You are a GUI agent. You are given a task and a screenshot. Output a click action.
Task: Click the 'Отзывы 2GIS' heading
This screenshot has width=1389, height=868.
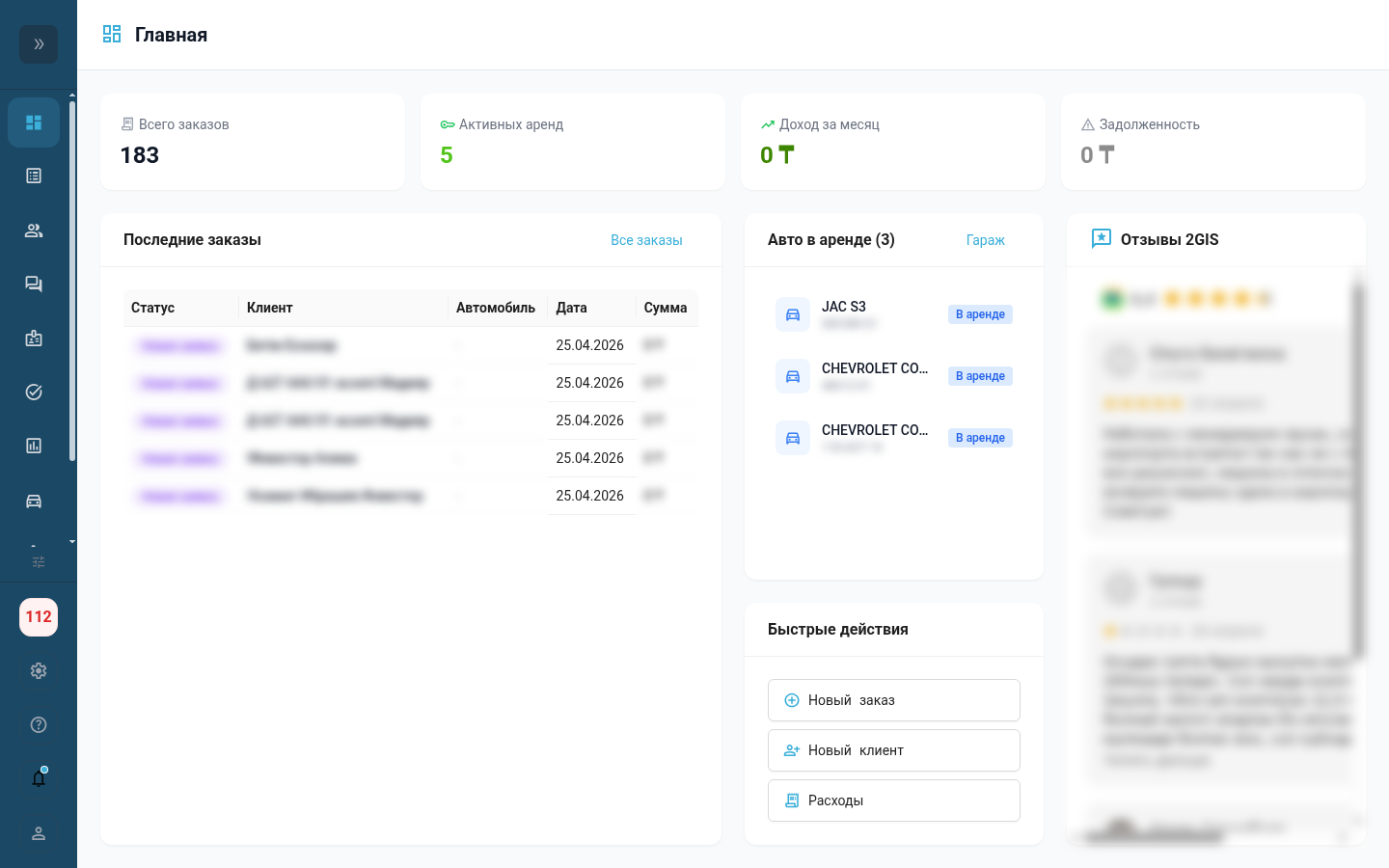(1170, 239)
